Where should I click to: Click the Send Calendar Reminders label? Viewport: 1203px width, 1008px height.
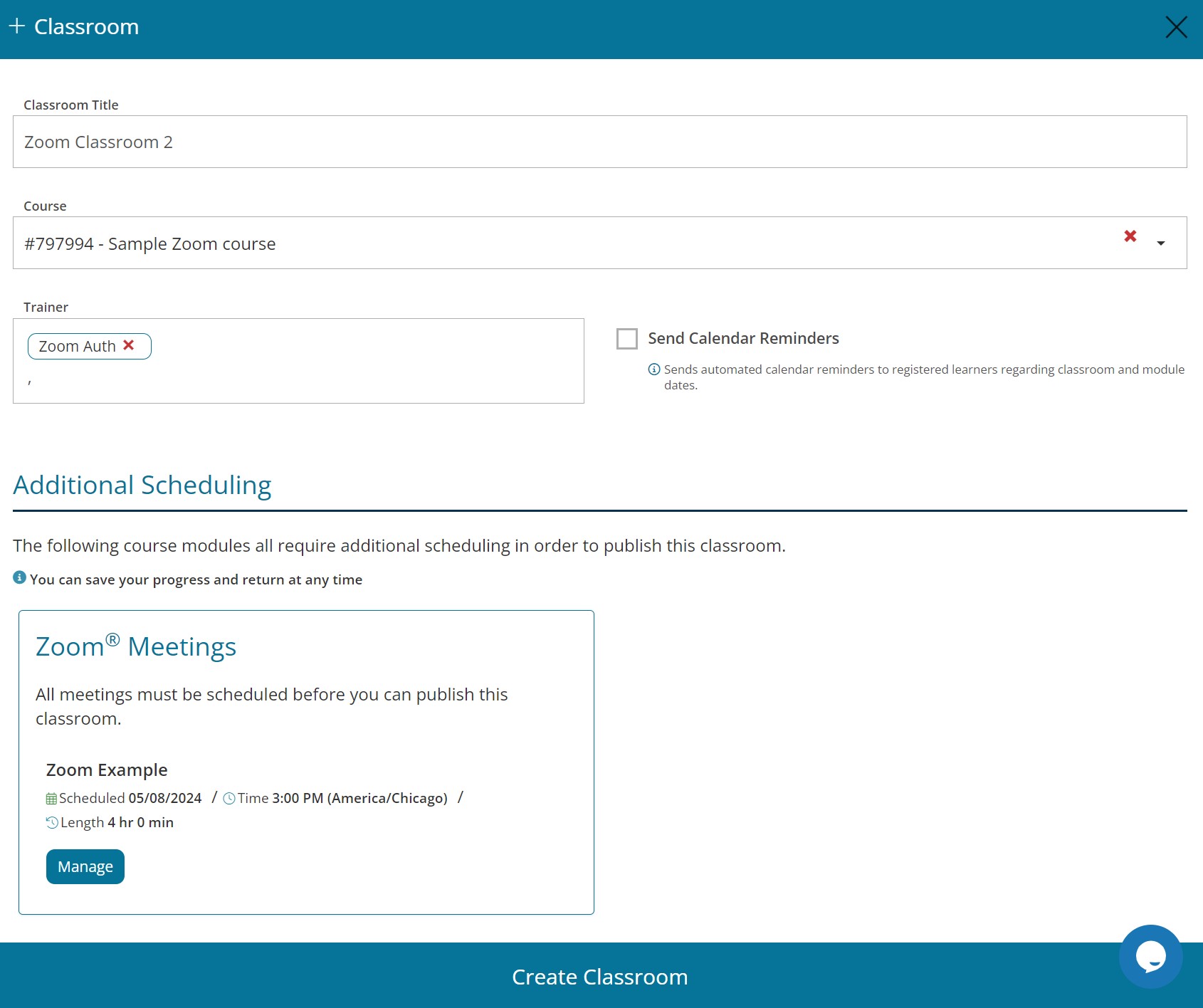743,339
